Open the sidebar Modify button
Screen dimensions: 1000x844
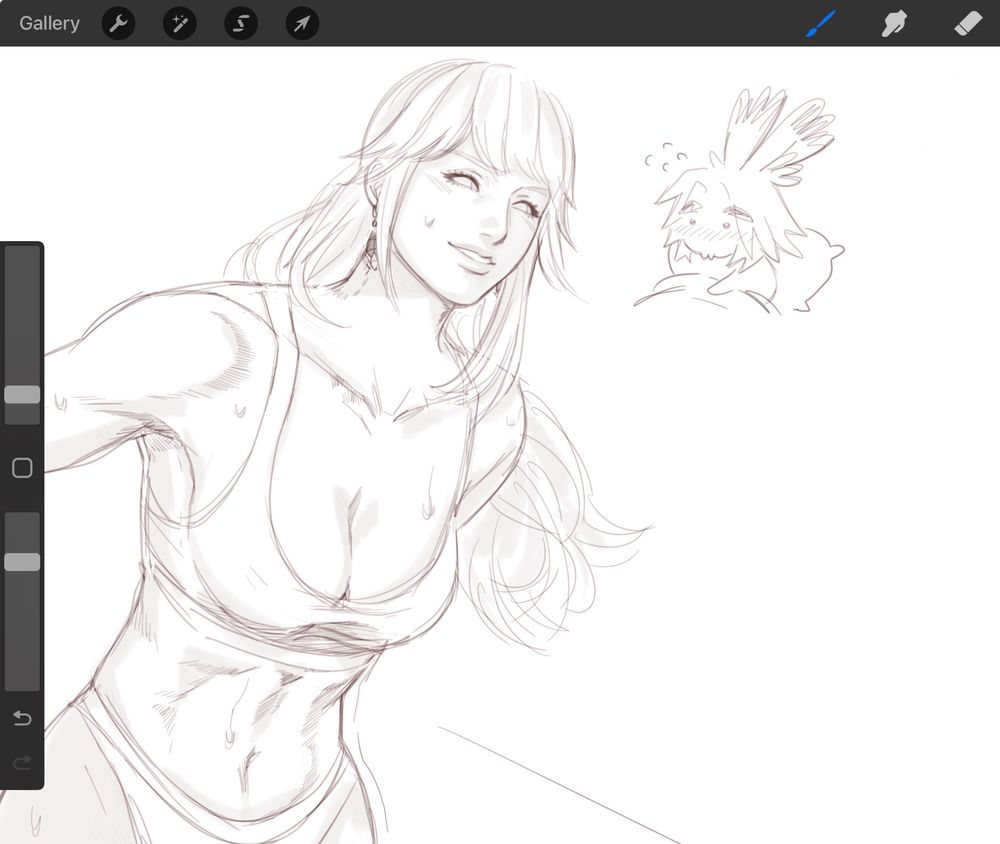pos(22,467)
